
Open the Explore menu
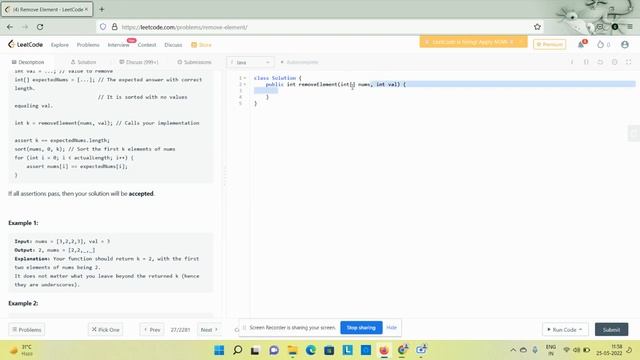60,44
